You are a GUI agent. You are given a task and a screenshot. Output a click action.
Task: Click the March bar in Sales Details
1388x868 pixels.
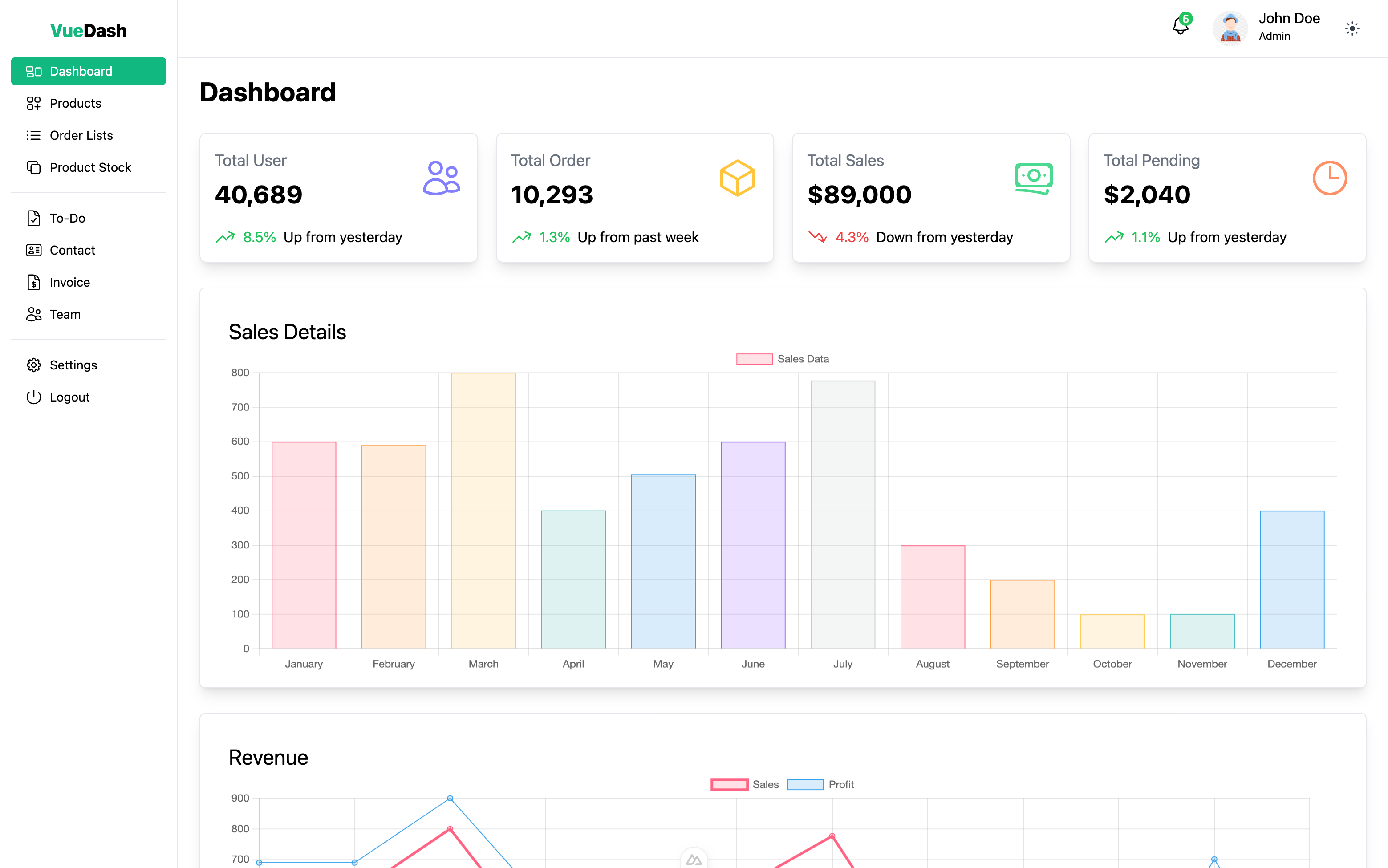[x=483, y=511]
